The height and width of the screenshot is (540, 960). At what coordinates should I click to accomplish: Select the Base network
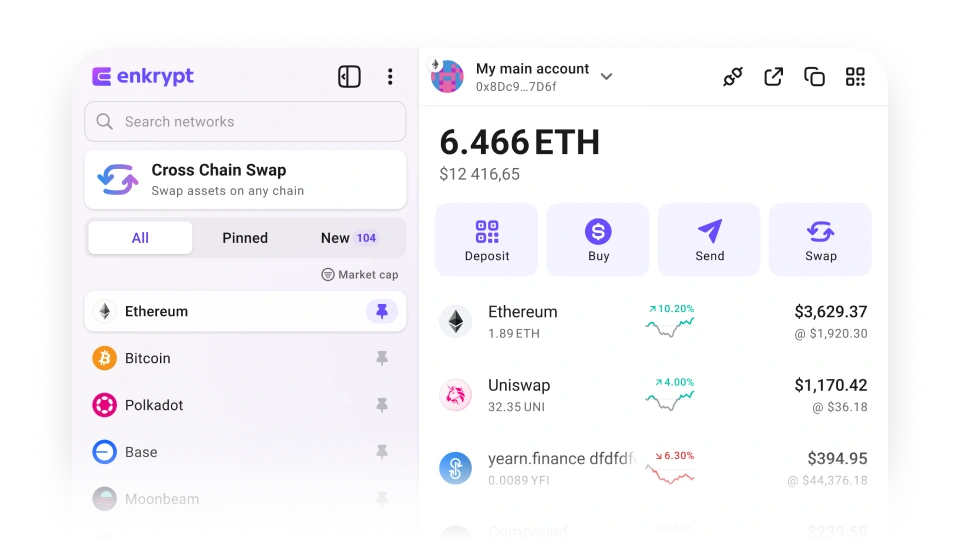(x=245, y=452)
